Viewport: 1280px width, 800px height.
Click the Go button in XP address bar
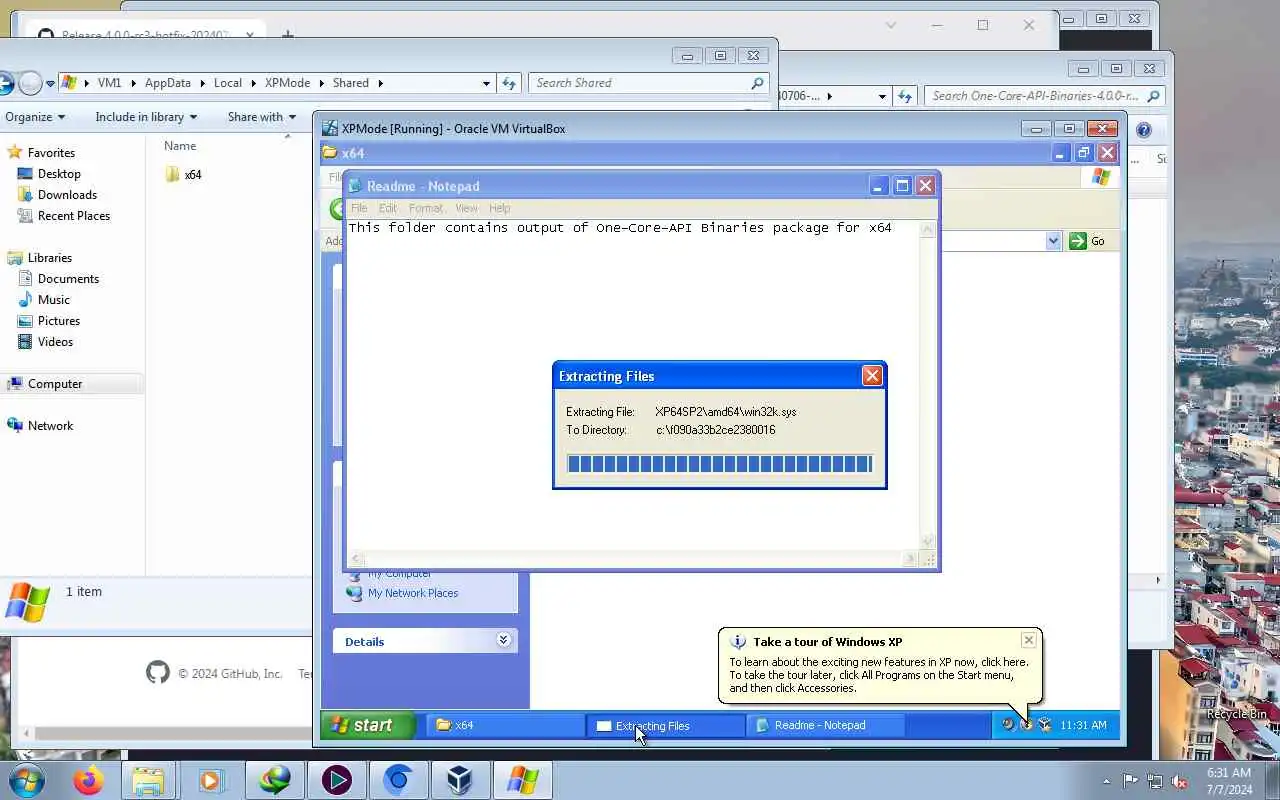[x=1087, y=240]
